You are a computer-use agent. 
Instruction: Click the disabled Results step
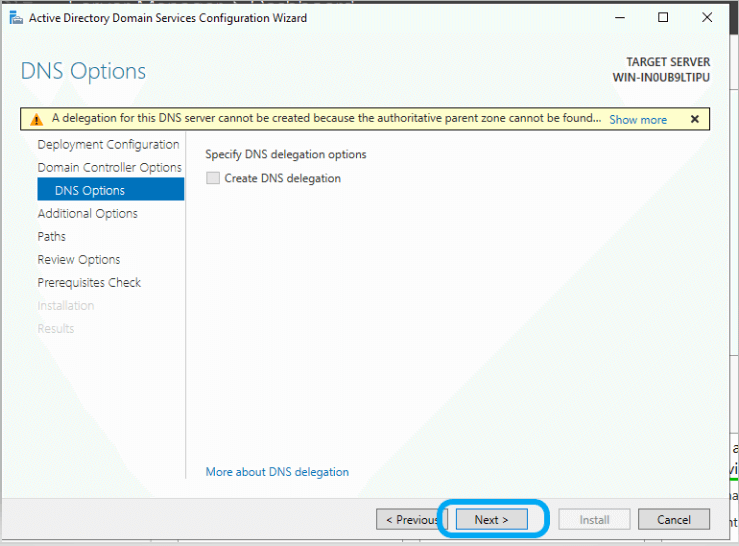click(x=56, y=329)
